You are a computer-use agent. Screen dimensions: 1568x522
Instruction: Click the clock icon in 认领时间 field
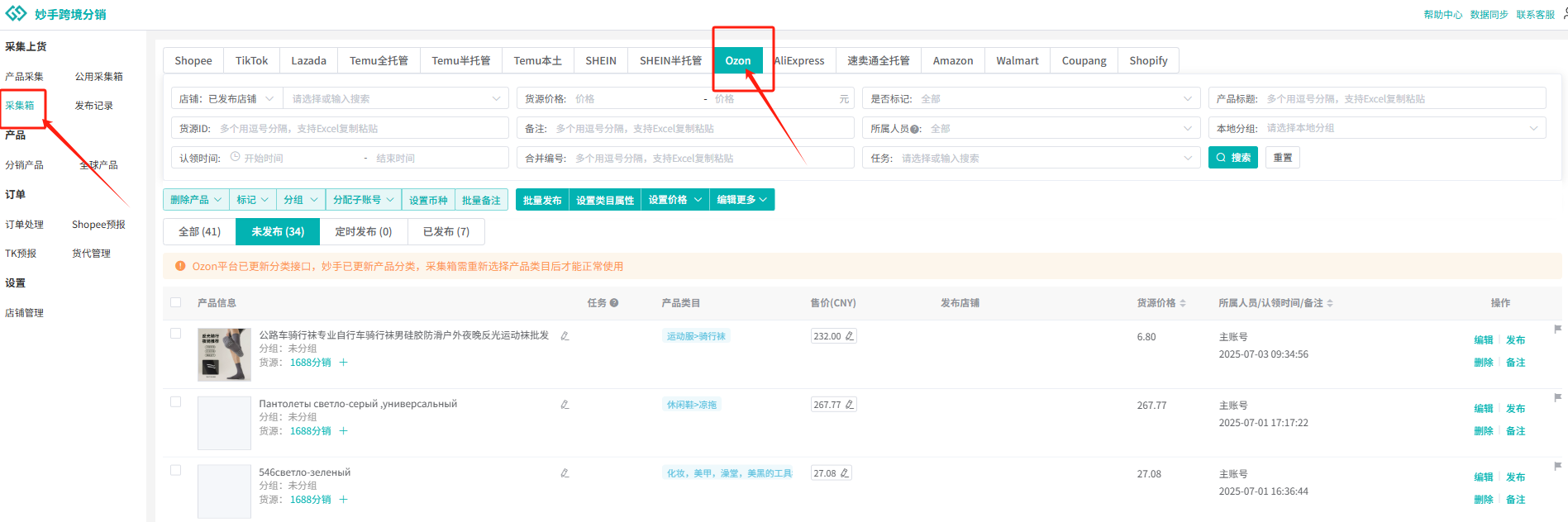(x=236, y=157)
